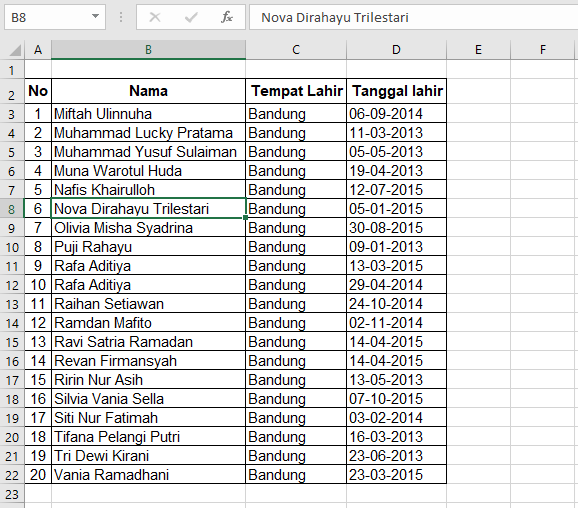Select column A header
The width and height of the screenshot is (578, 508).
click(38, 49)
